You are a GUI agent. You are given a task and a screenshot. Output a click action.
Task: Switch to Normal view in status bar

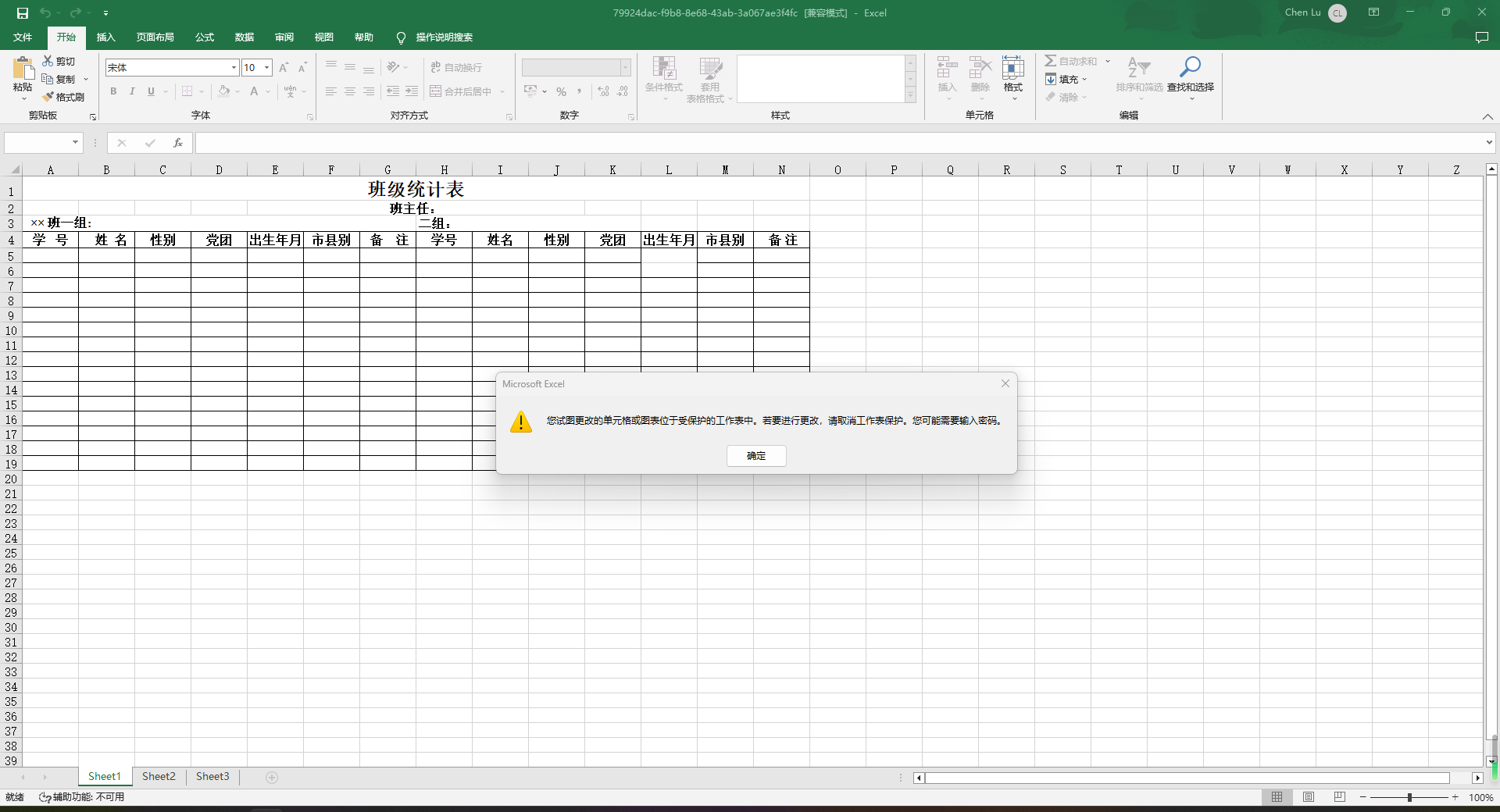click(1277, 797)
